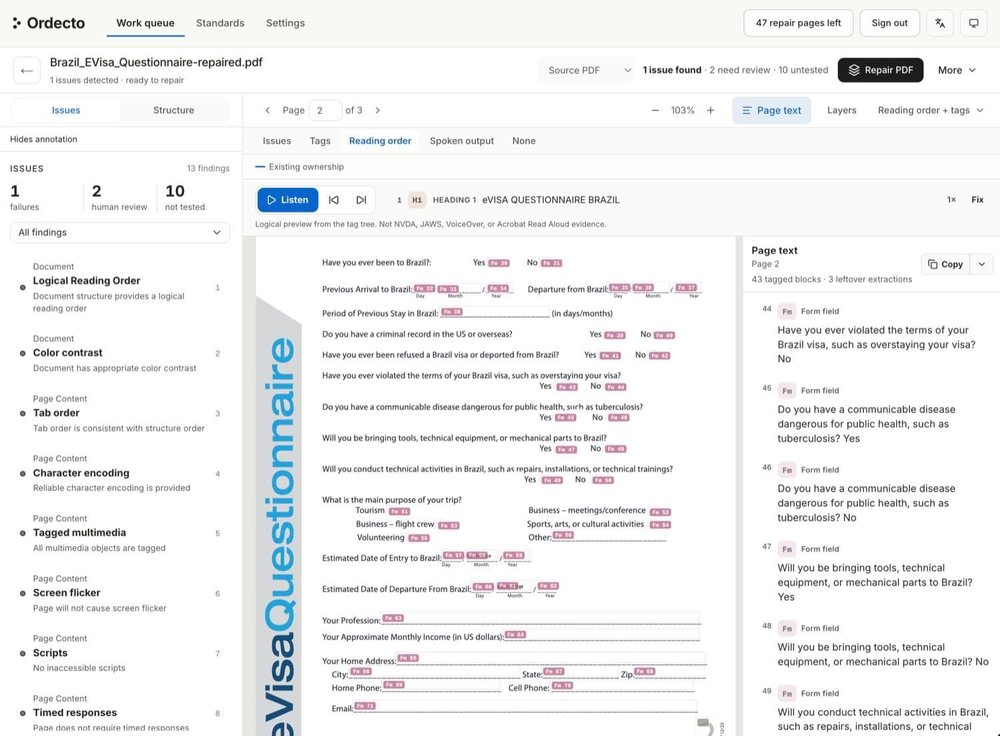The height and width of the screenshot is (736, 1000).
Task: Open the Timed responses finding
Action: [x=120, y=713]
